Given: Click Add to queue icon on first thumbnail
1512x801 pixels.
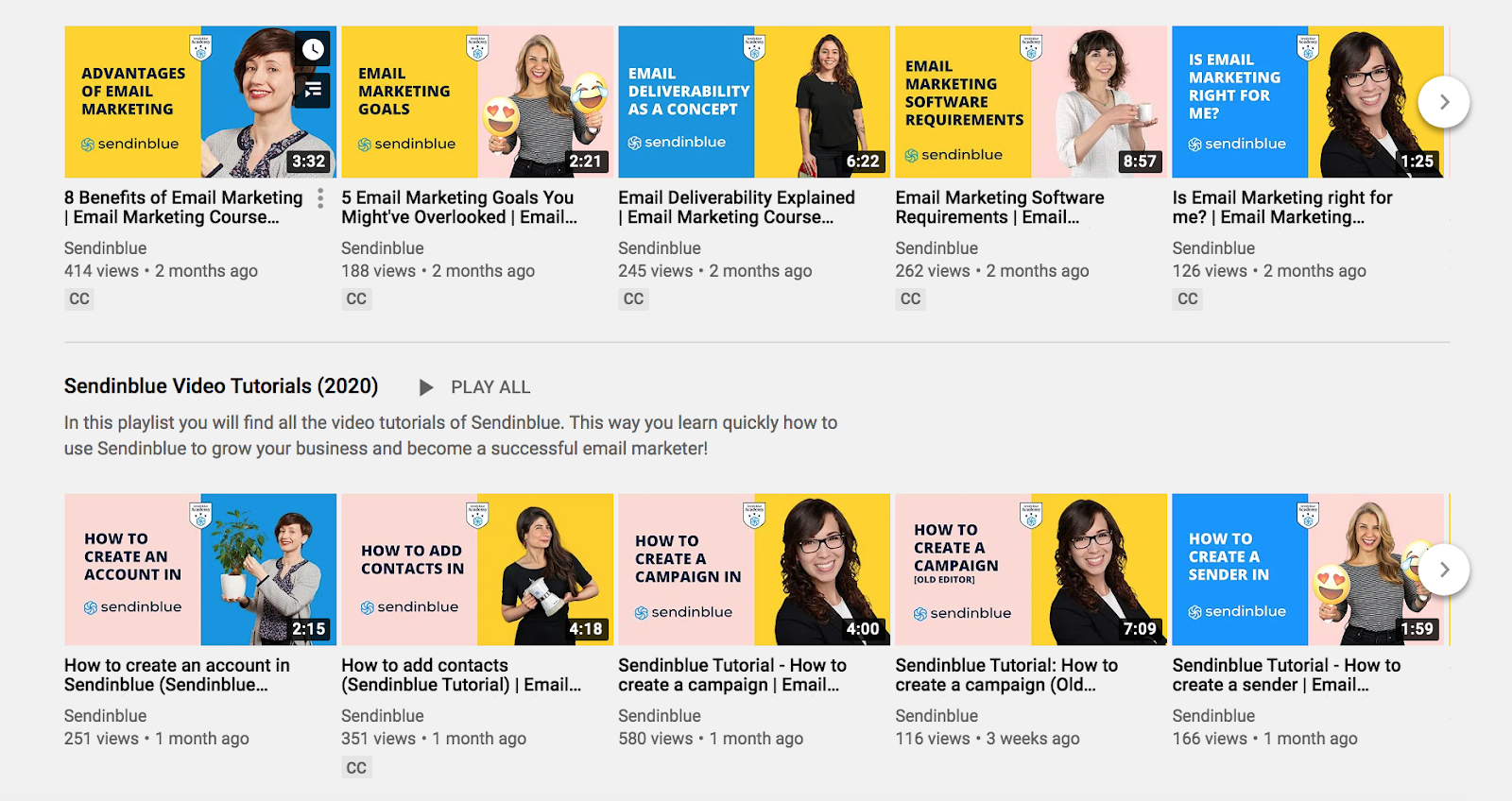Looking at the screenshot, I should click(x=313, y=90).
